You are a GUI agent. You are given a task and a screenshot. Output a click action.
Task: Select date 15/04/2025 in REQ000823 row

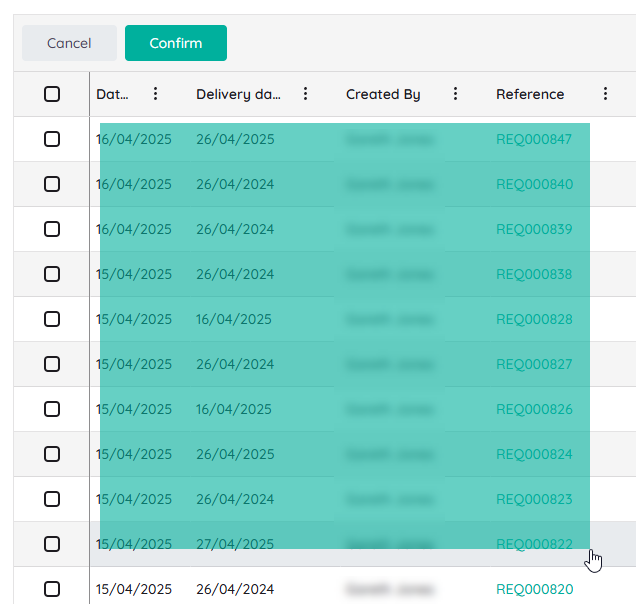pos(134,499)
